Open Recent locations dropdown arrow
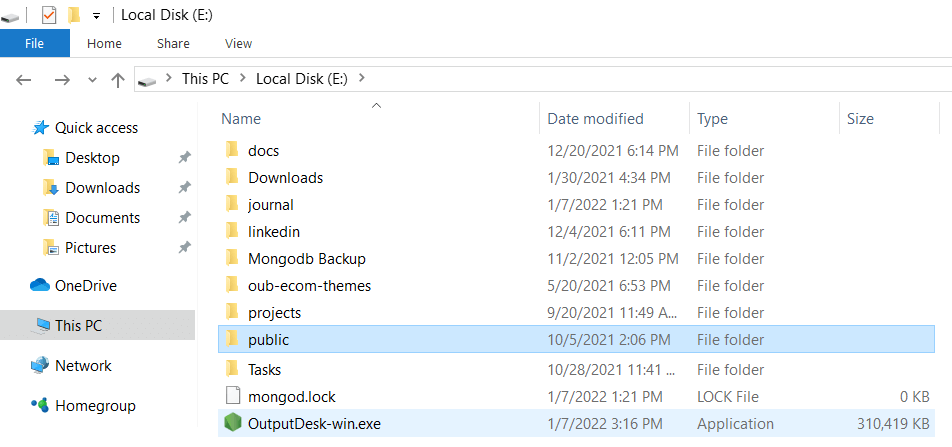Screen dimensions: 952x447 coord(92,80)
